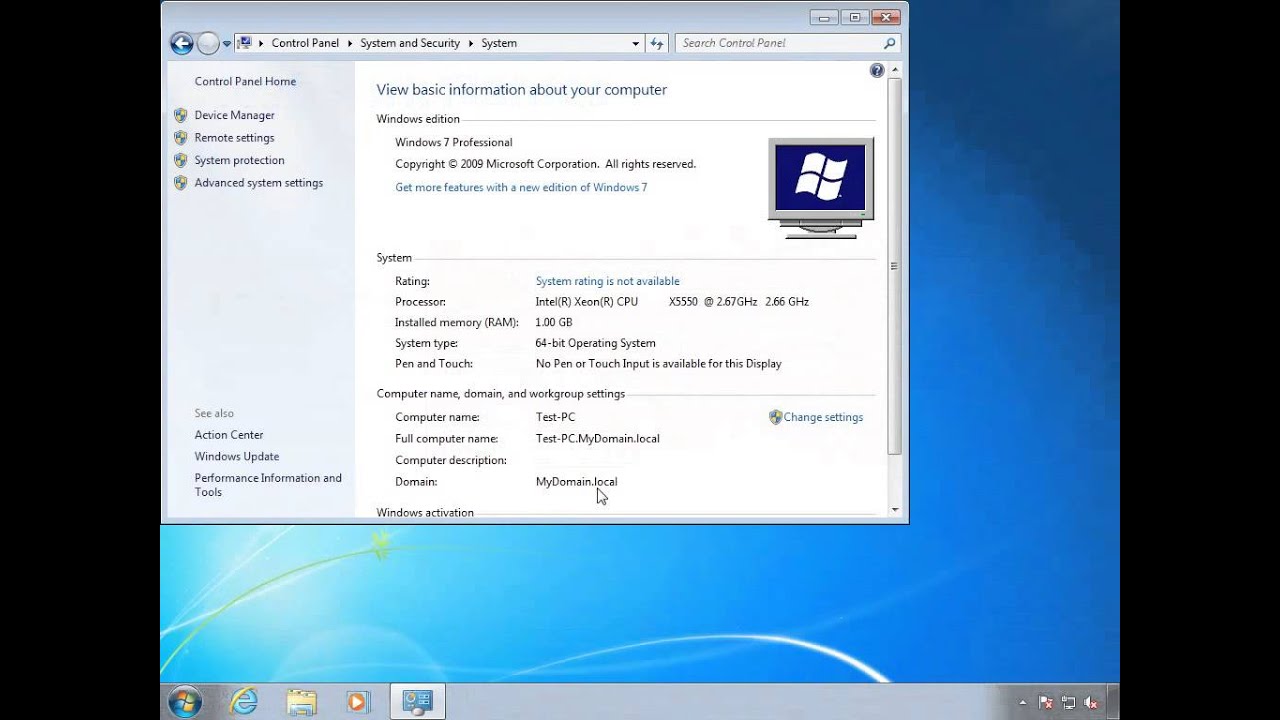Viewport: 1280px width, 720px height.
Task: Click the Control Panel taskbar button
Action: [416, 702]
